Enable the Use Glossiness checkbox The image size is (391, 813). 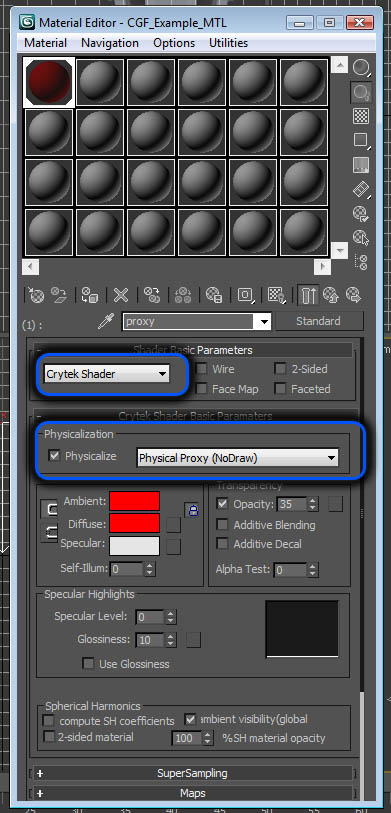[89, 664]
